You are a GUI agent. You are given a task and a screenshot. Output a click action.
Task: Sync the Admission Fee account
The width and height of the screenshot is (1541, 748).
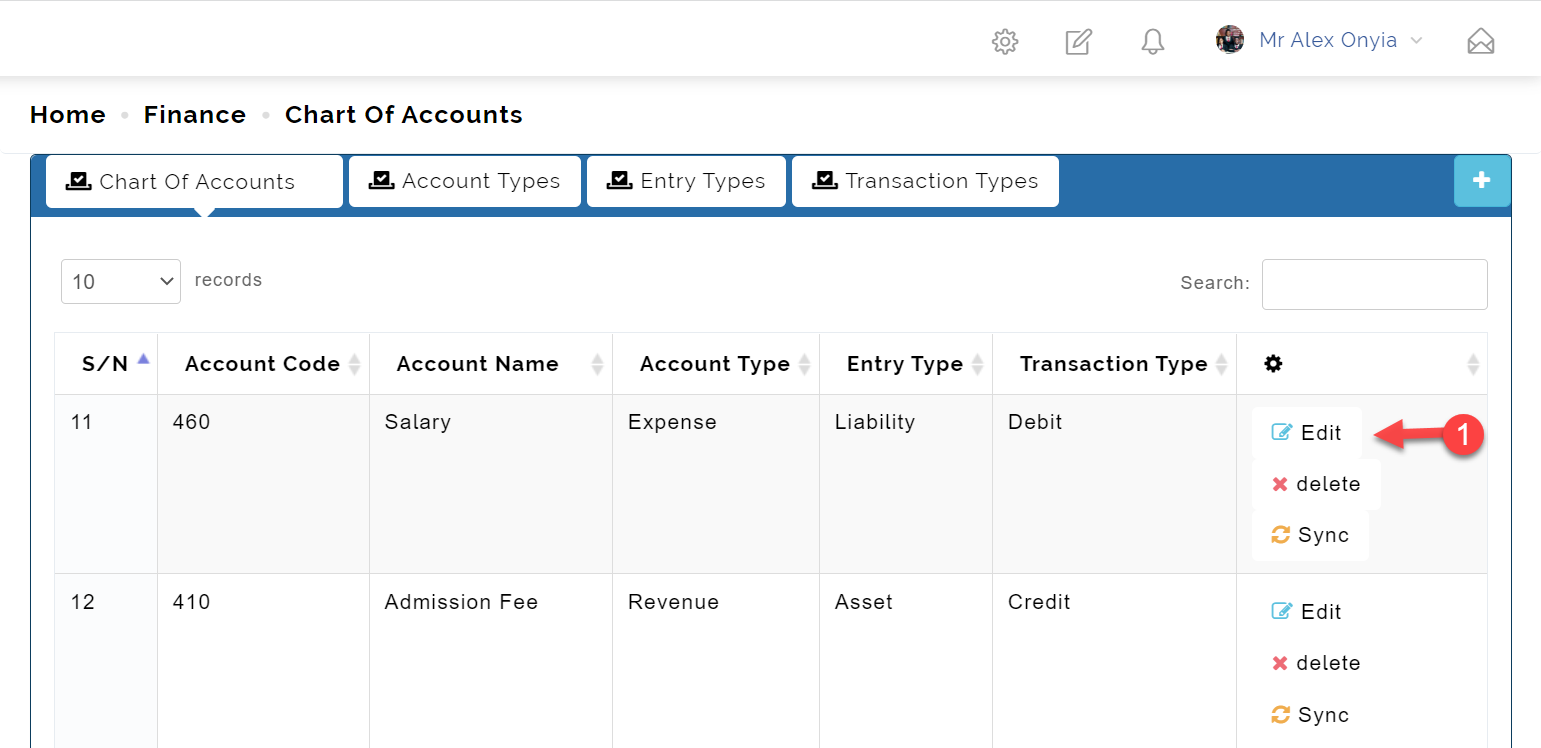coord(1310,715)
